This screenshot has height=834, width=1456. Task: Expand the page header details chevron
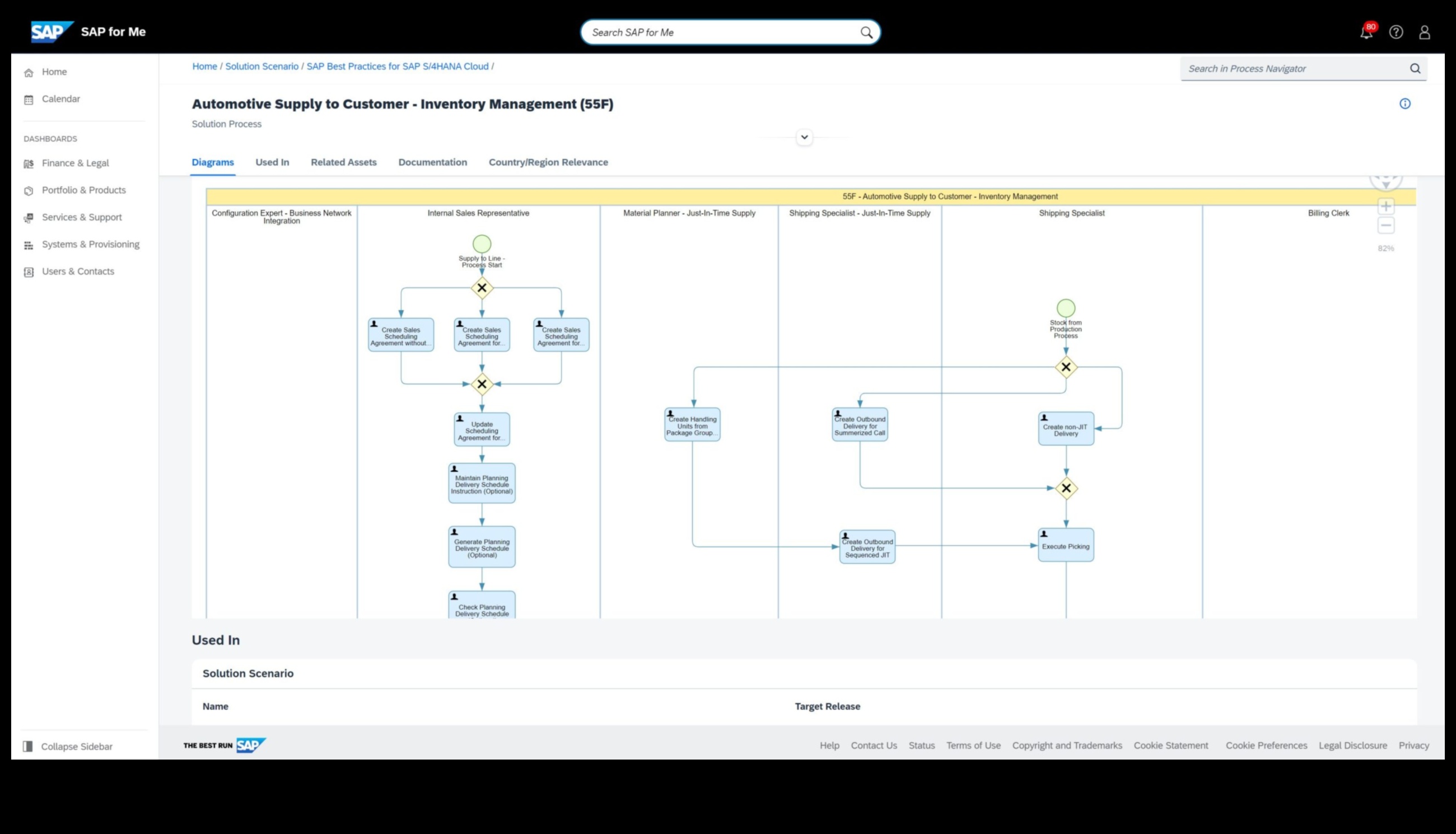coord(804,137)
